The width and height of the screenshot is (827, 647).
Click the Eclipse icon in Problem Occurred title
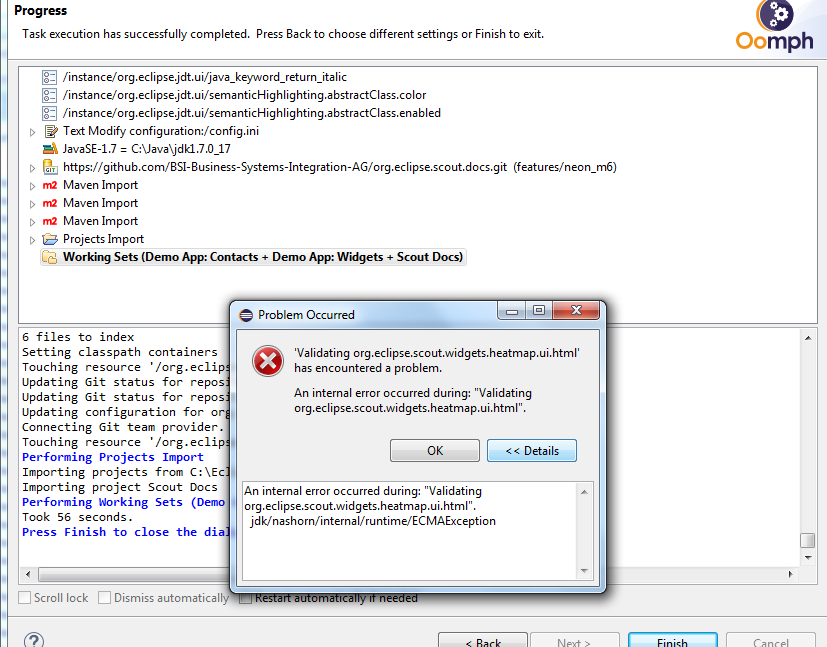coord(246,315)
